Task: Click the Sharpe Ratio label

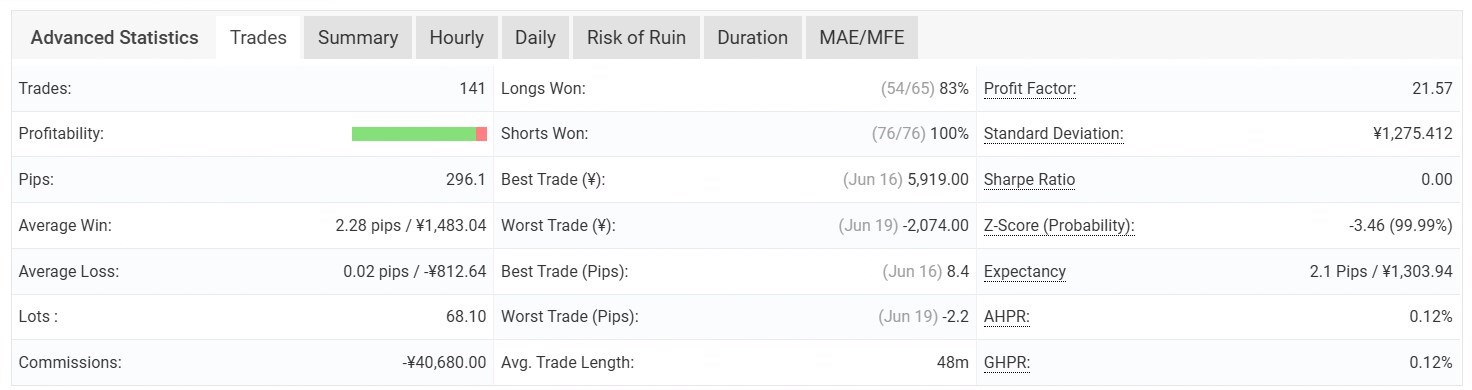Action: pos(1030,180)
